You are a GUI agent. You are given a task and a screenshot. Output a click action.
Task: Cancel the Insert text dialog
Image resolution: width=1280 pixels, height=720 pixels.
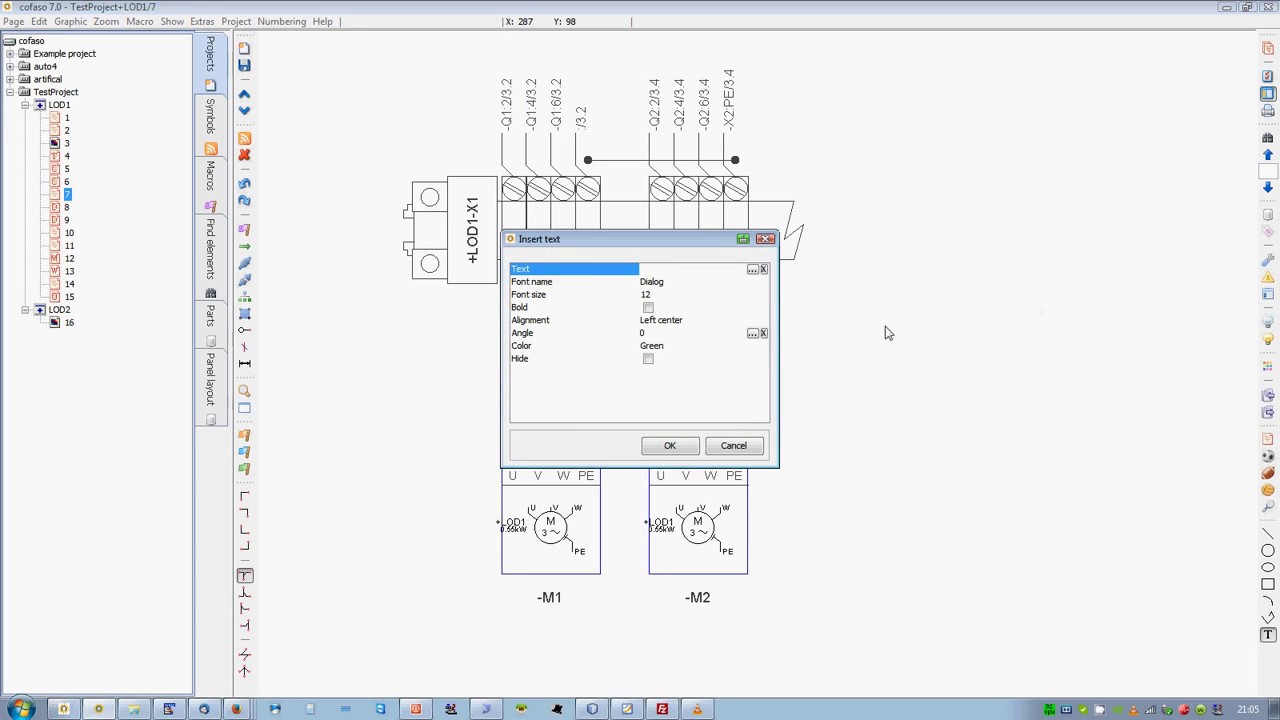(x=734, y=446)
